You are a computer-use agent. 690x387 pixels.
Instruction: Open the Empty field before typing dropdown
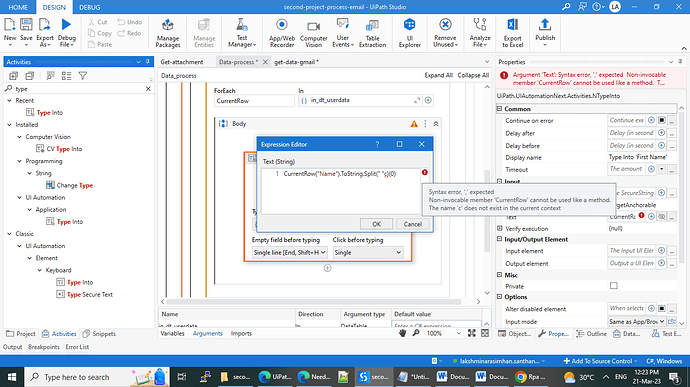pyautogui.click(x=289, y=253)
